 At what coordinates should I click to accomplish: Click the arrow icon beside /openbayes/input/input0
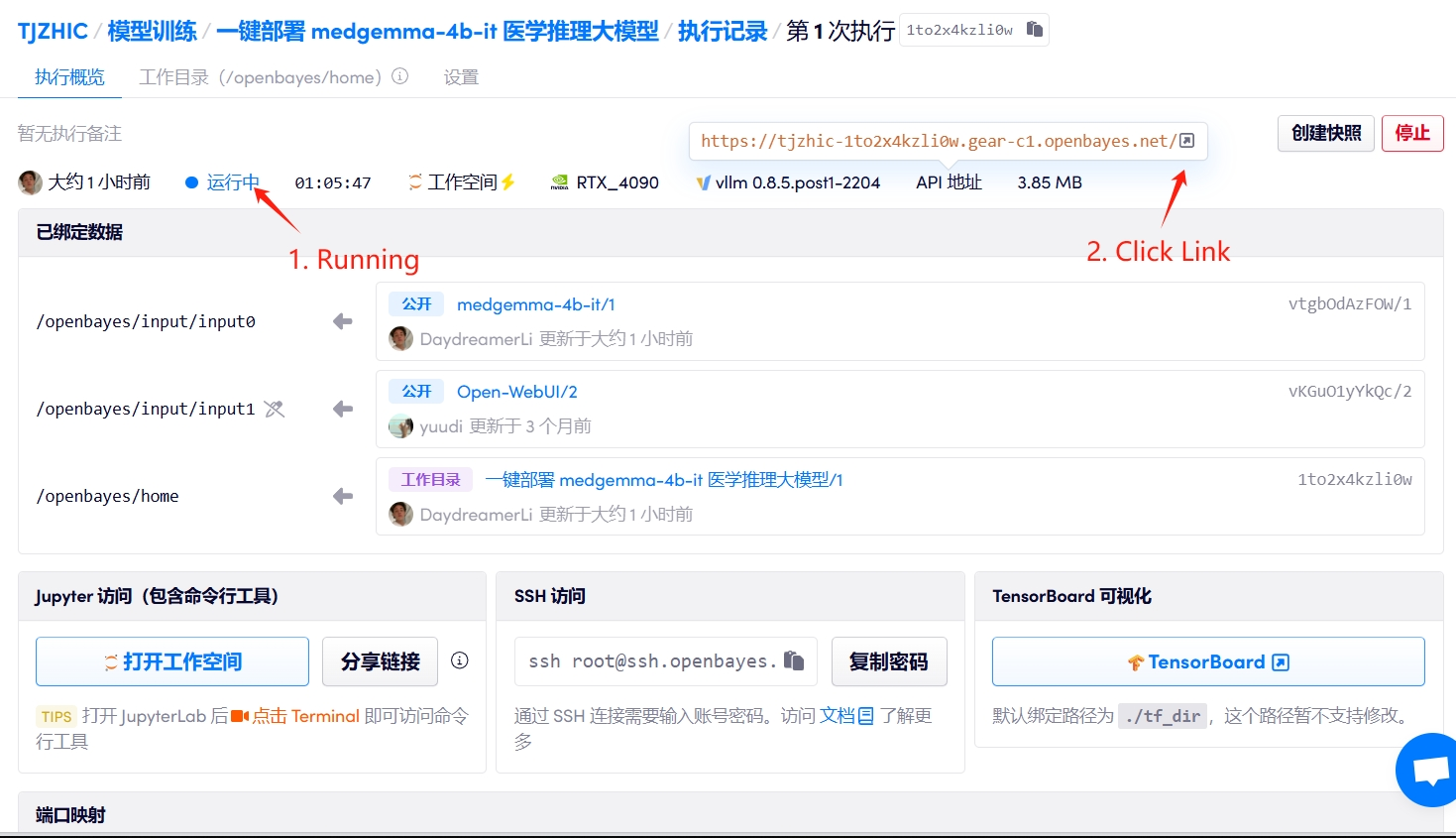pyautogui.click(x=343, y=321)
